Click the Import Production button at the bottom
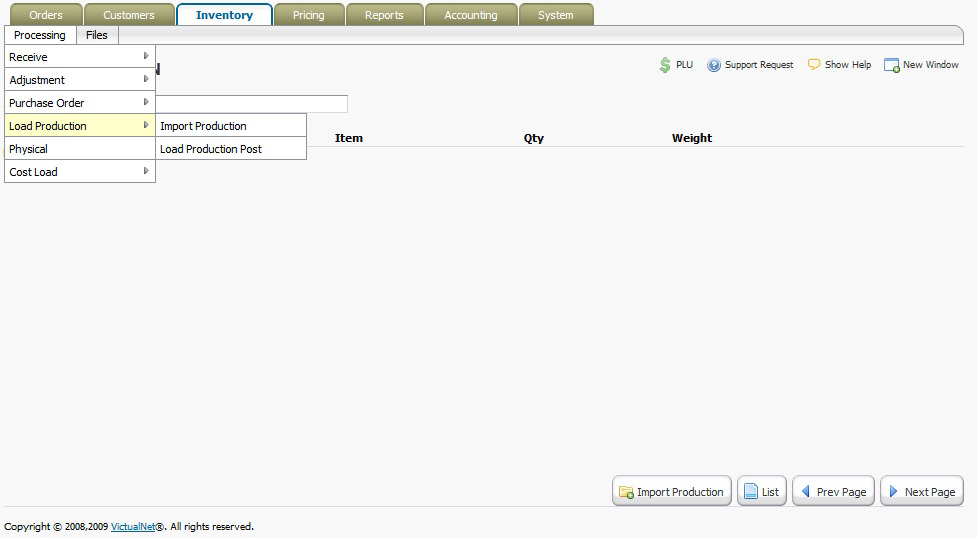The width and height of the screenshot is (977, 538). [672, 491]
